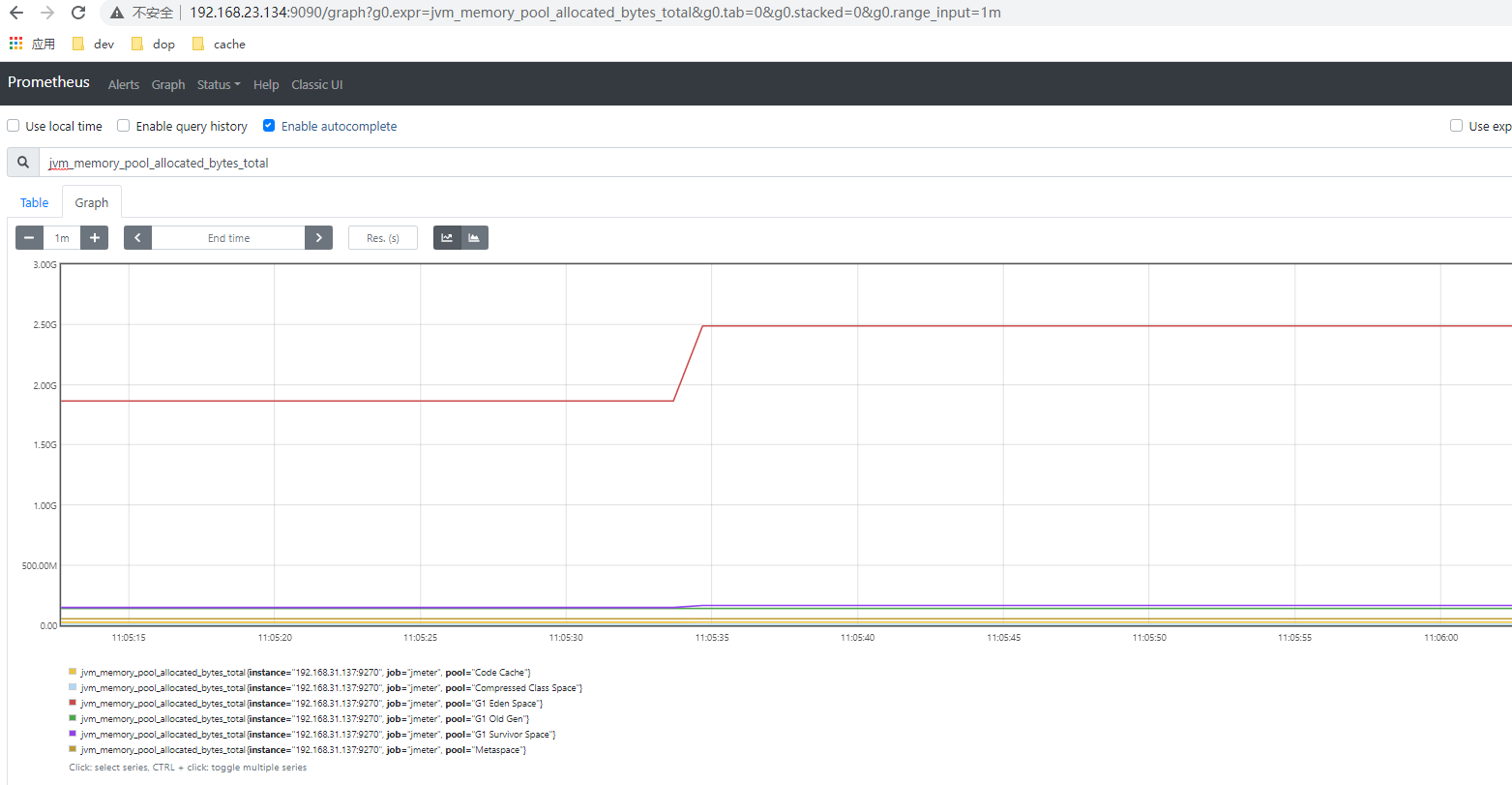Click the Classic UI link

316,84
